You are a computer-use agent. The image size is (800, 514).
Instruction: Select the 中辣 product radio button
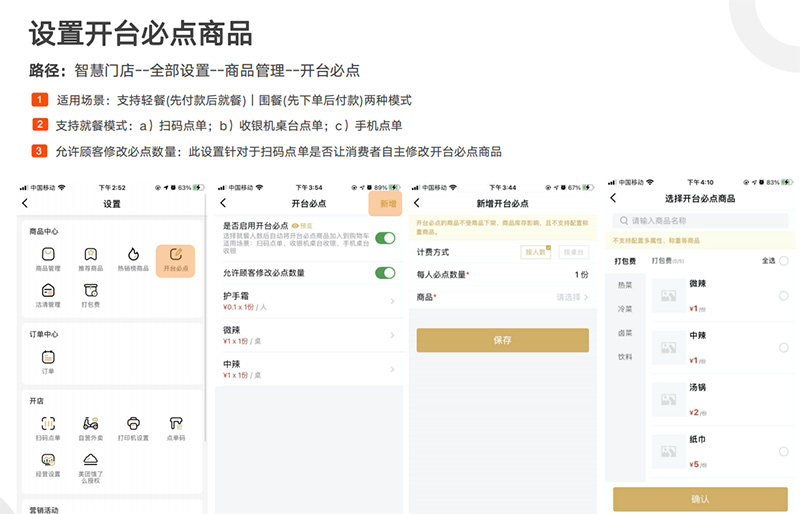click(x=783, y=348)
